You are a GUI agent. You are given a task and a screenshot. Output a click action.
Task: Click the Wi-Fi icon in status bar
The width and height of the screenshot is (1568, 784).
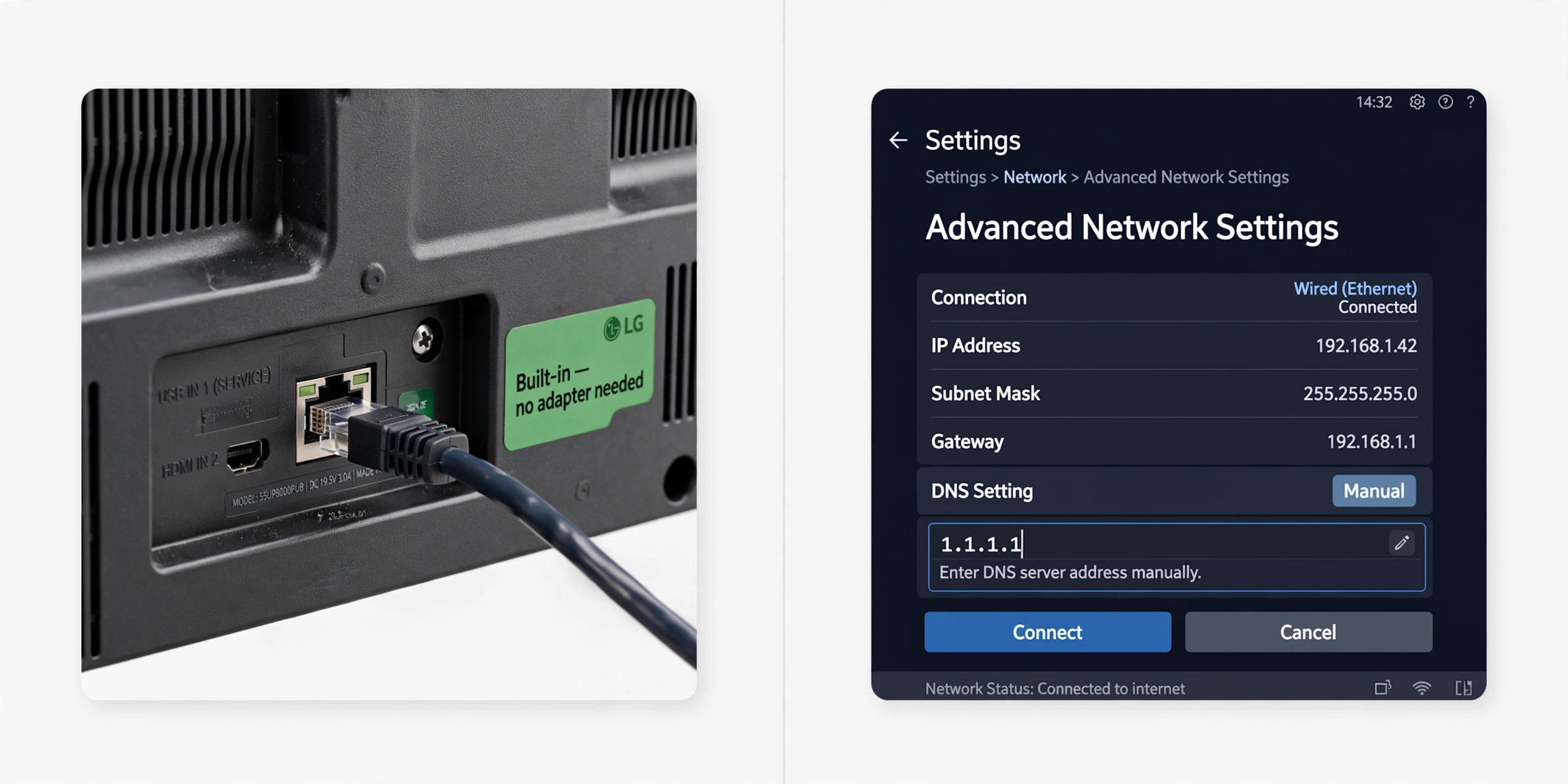[1422, 688]
